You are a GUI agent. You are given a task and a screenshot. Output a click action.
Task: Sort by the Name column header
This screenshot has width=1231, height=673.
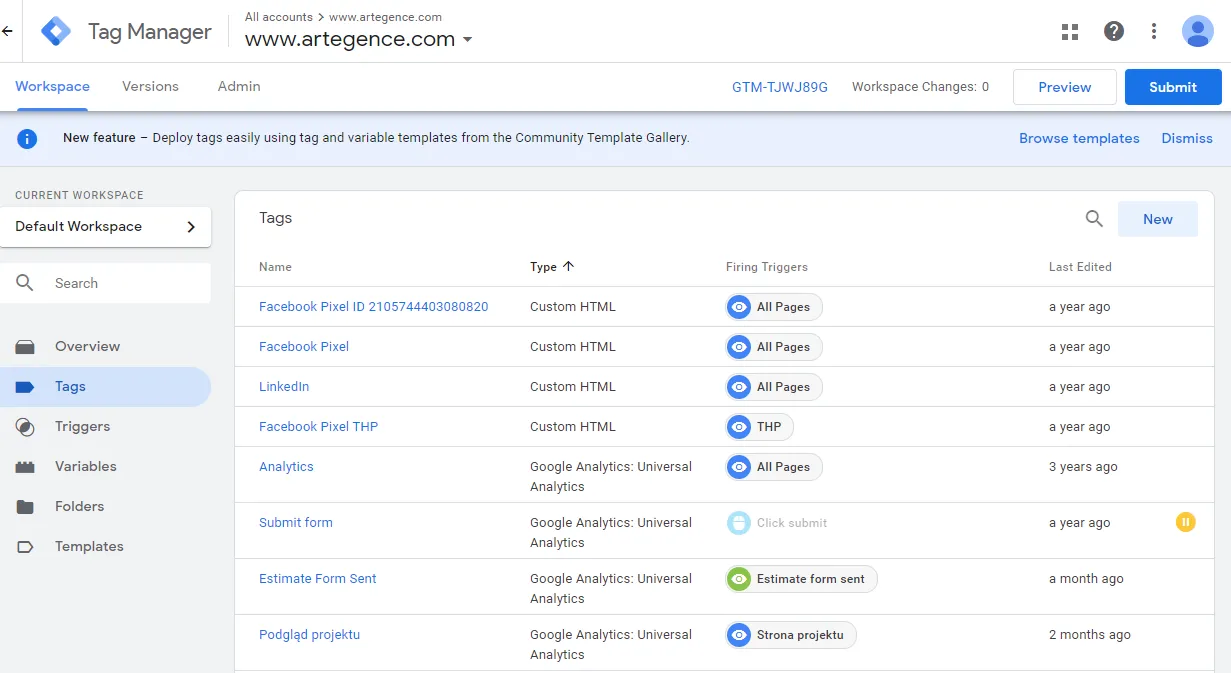click(x=275, y=267)
